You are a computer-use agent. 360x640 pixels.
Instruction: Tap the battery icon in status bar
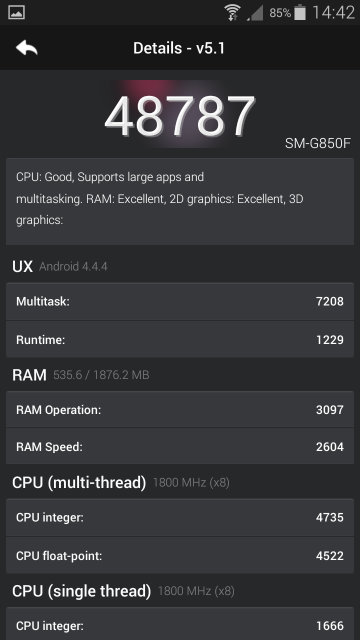coord(300,12)
